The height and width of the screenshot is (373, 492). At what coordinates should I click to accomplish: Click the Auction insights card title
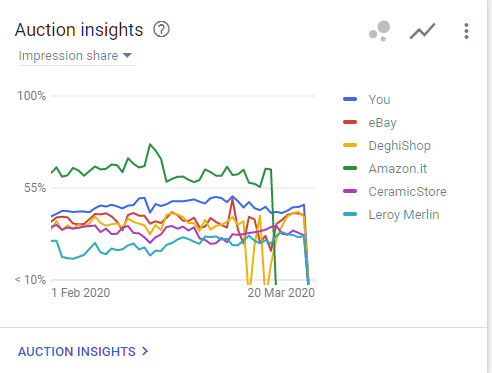pos(79,30)
